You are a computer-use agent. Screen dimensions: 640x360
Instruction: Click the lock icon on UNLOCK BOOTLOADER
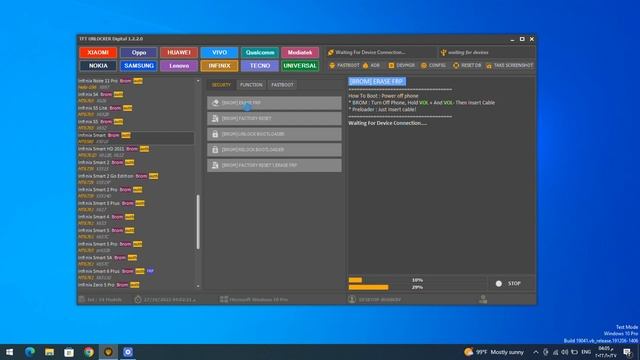[215, 134]
